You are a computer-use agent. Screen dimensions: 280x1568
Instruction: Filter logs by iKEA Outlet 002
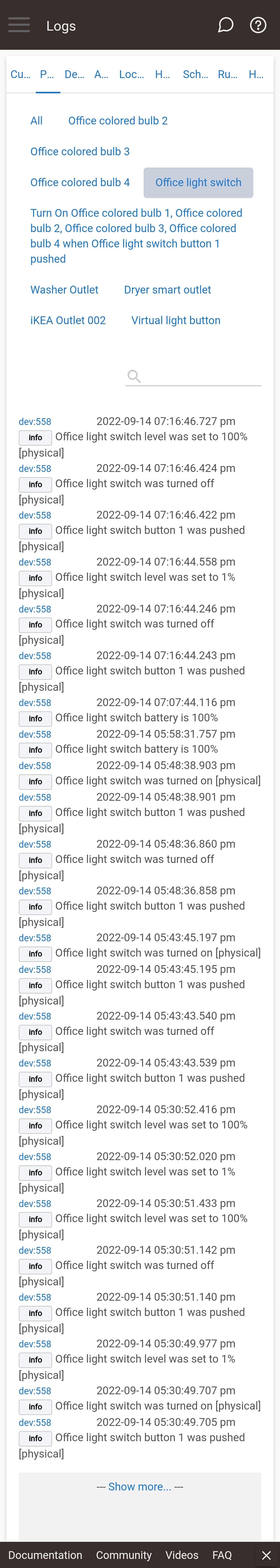pyautogui.click(x=68, y=320)
